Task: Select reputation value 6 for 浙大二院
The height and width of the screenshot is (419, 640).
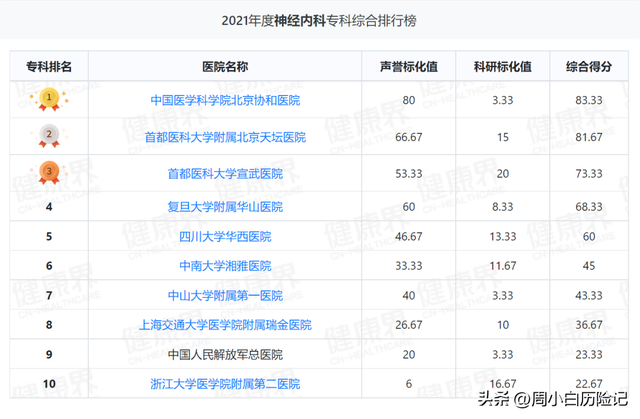Action: pyautogui.click(x=409, y=384)
